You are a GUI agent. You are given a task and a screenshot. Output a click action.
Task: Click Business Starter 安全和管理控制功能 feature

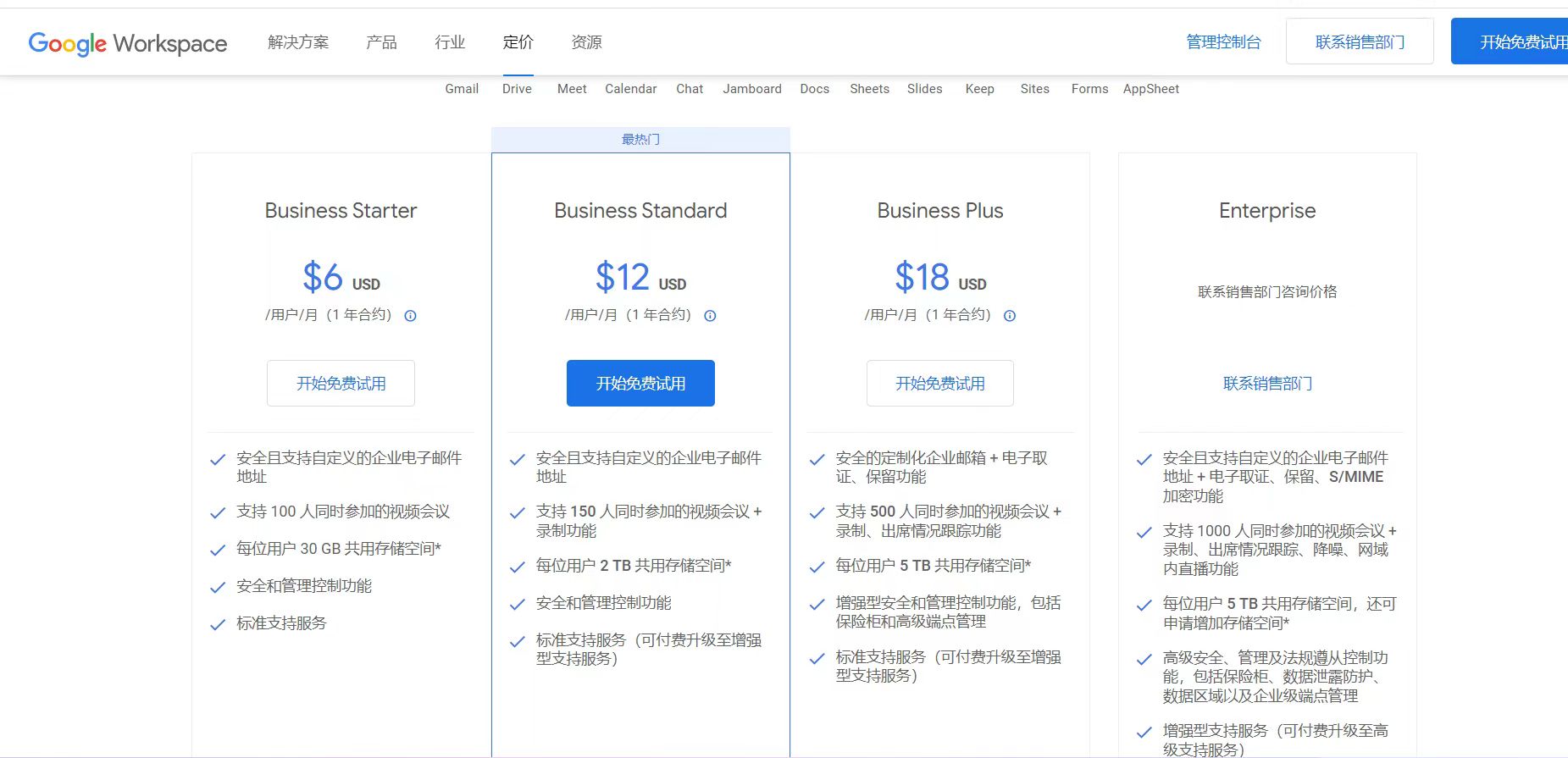[304, 586]
